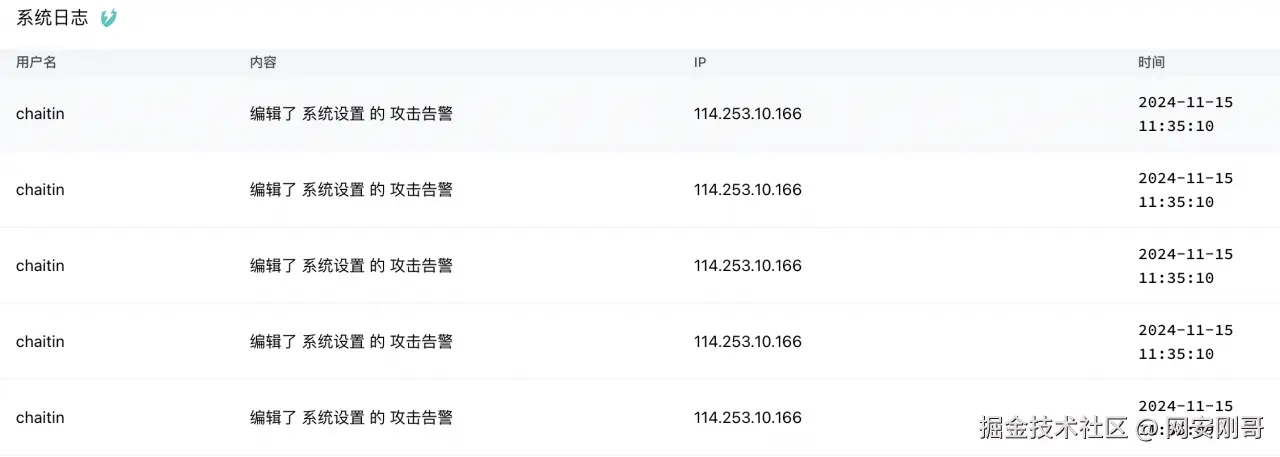Select chaitin username in the second log row
The image size is (1280, 457).
(x=40, y=190)
